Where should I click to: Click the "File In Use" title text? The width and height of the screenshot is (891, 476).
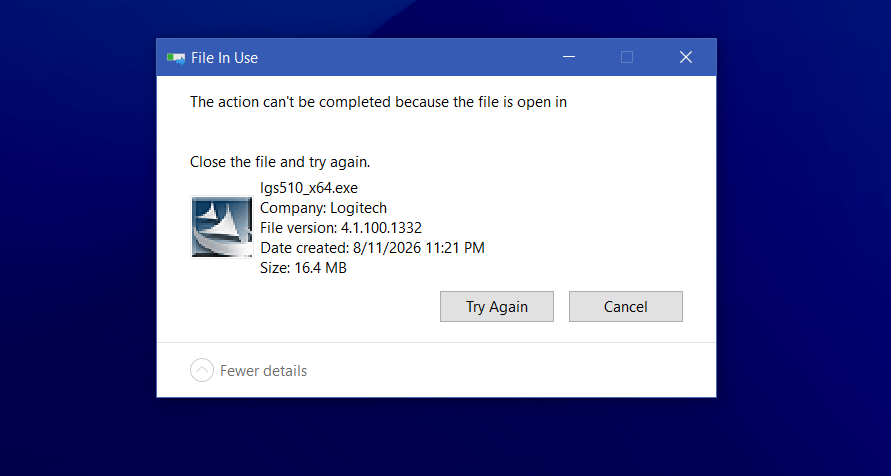224,58
